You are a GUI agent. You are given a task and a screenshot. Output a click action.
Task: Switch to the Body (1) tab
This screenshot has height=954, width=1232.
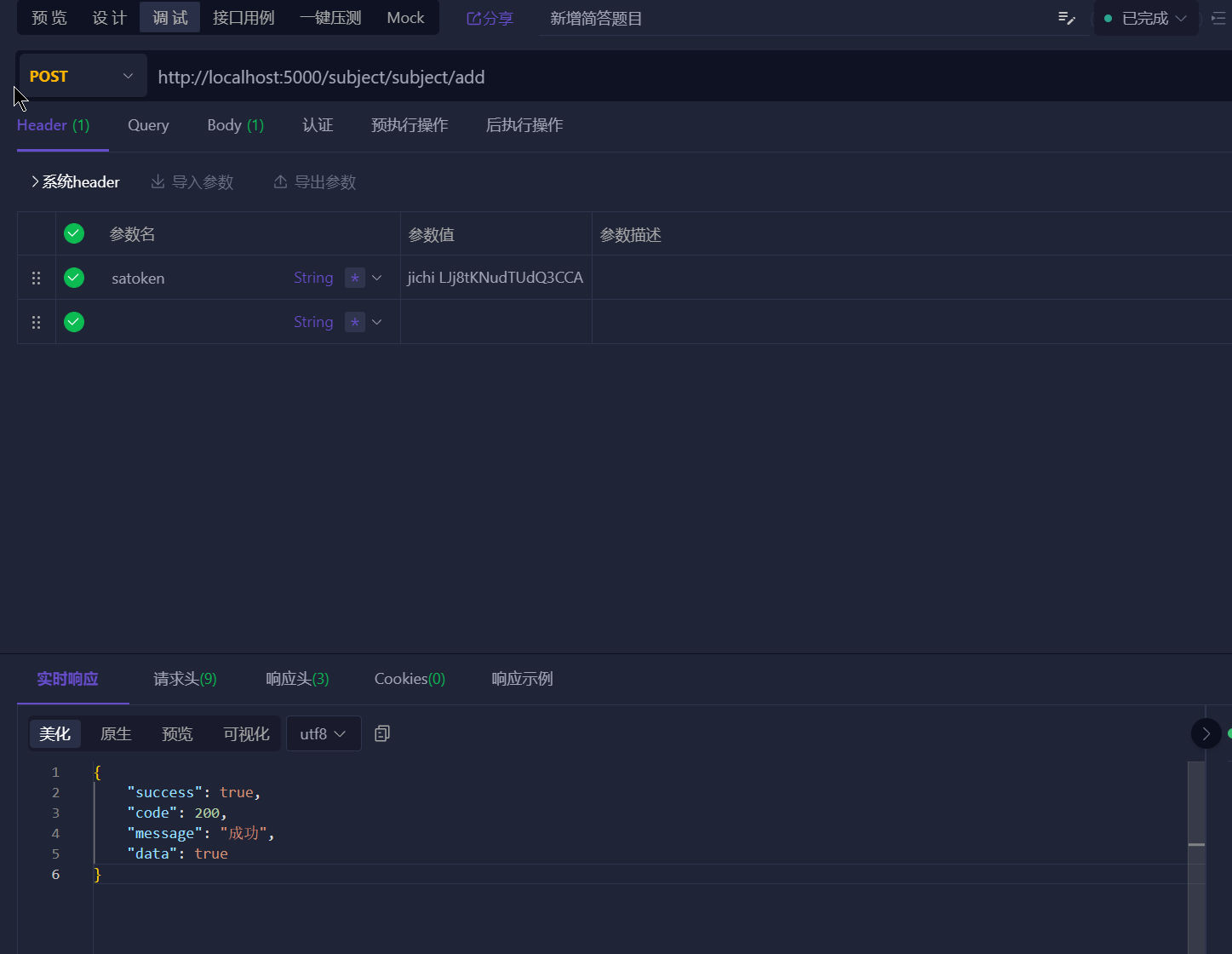pos(236,125)
